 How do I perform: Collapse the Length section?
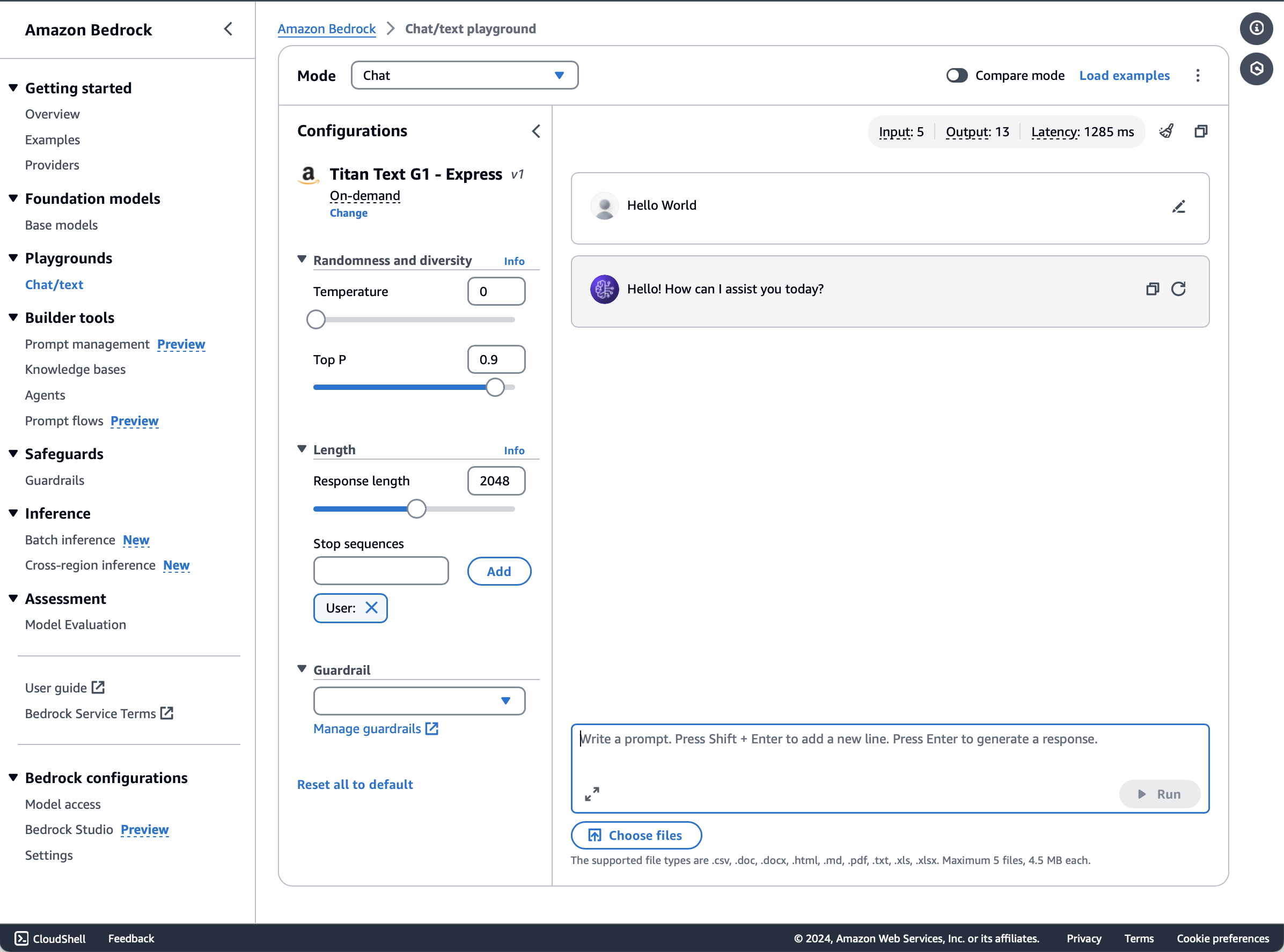pyautogui.click(x=302, y=449)
